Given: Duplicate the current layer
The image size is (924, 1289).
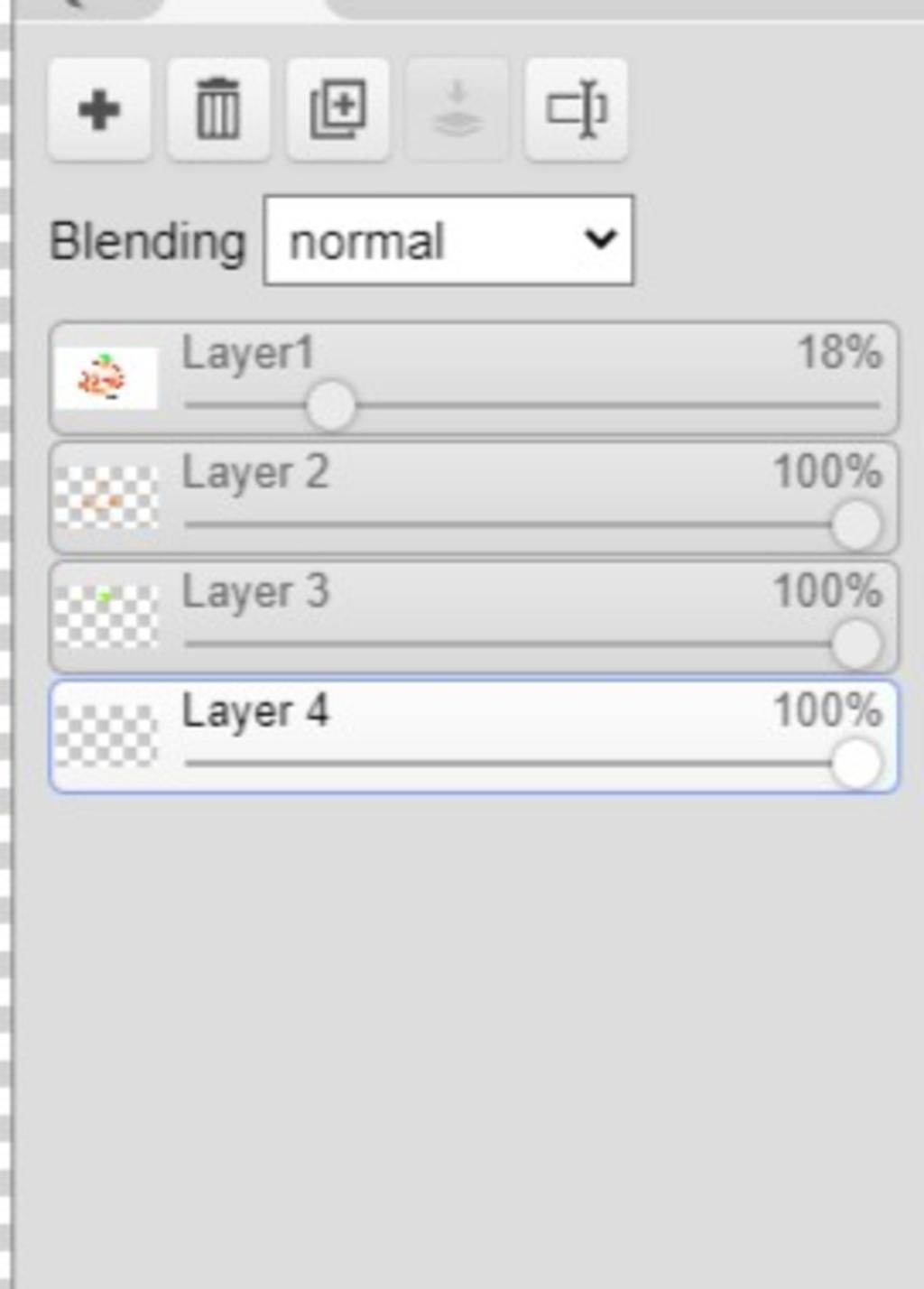Looking at the screenshot, I should pyautogui.click(x=338, y=110).
